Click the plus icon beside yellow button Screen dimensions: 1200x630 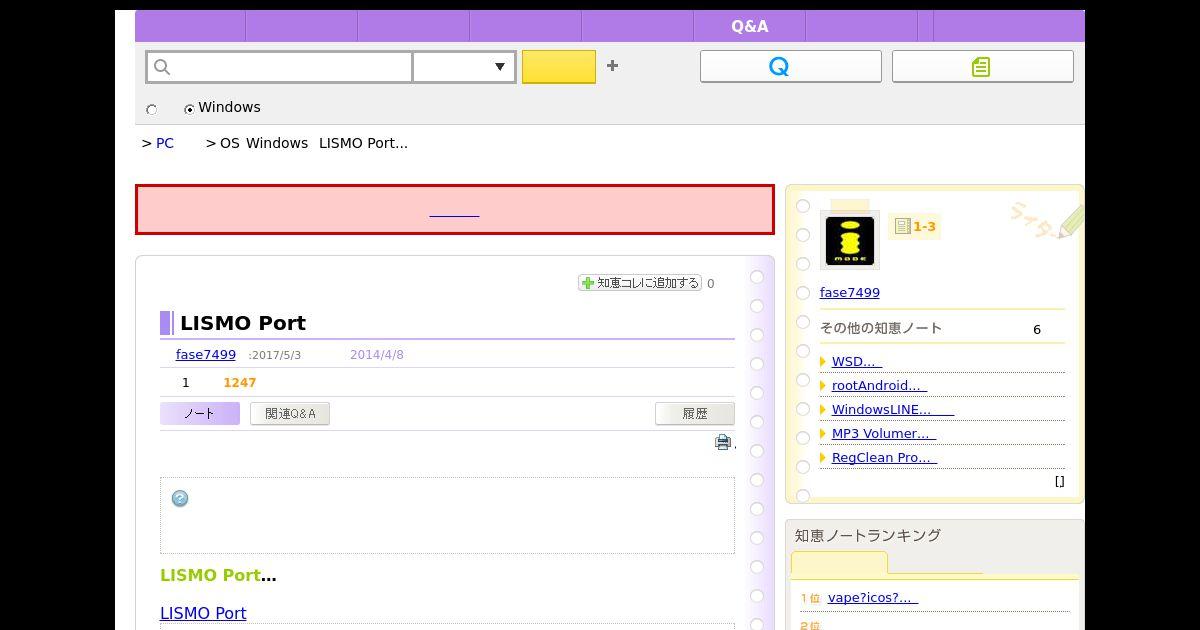(x=612, y=66)
